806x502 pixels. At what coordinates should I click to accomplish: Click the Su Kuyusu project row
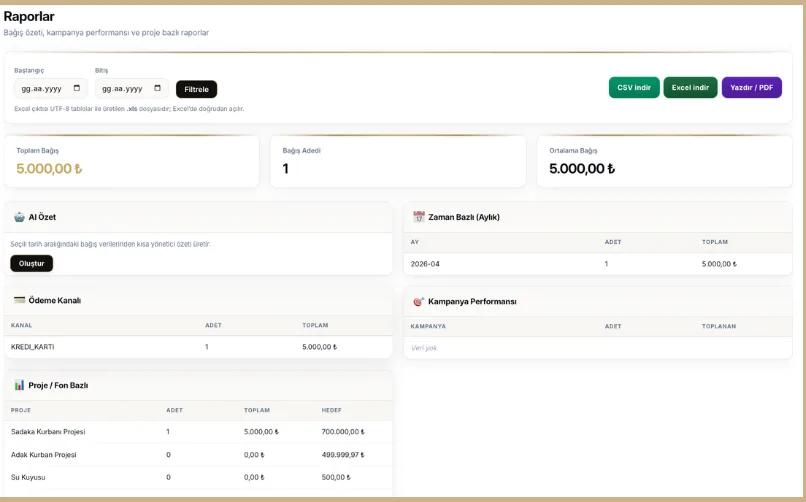point(198,478)
